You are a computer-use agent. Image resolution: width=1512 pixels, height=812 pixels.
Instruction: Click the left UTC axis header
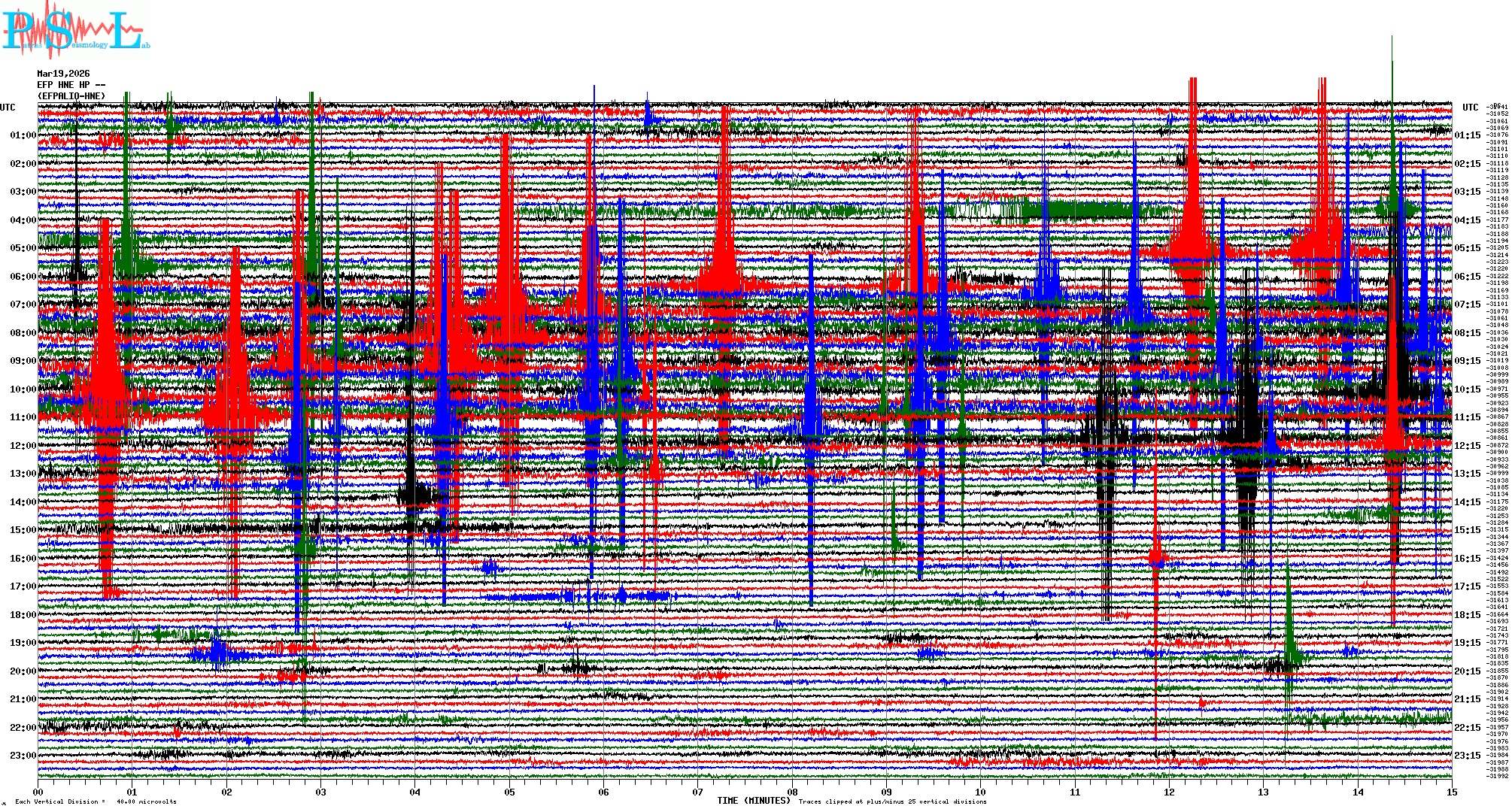coord(8,108)
